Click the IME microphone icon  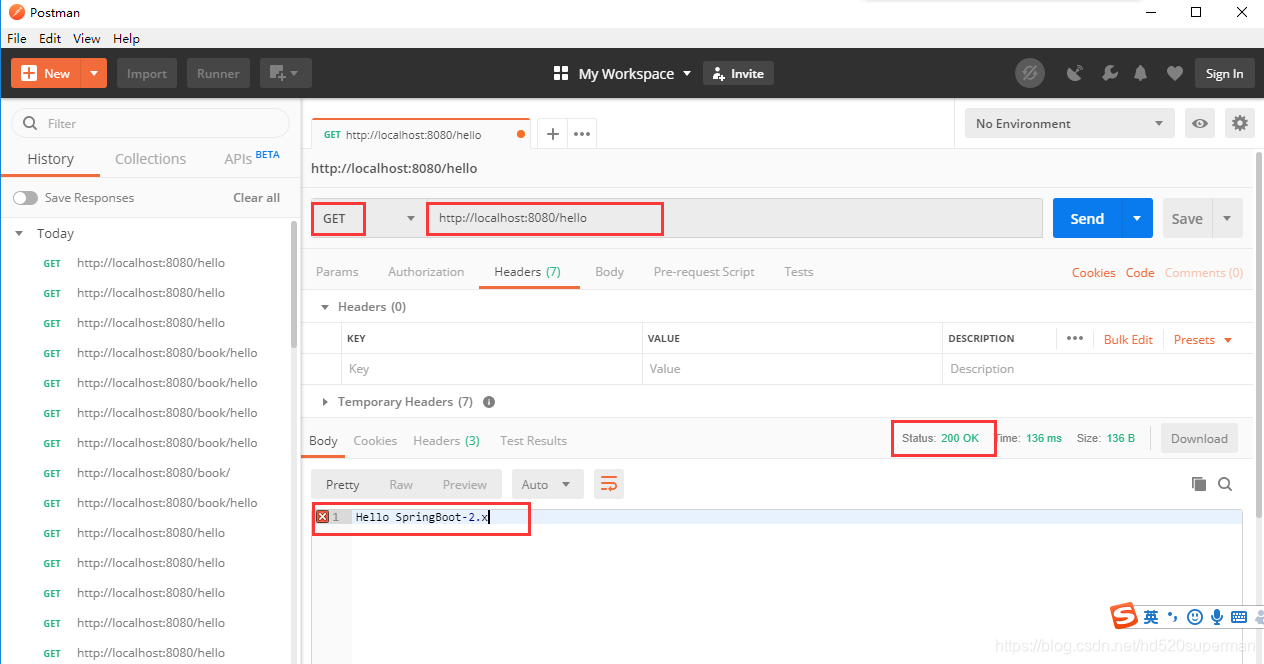coord(1217,617)
